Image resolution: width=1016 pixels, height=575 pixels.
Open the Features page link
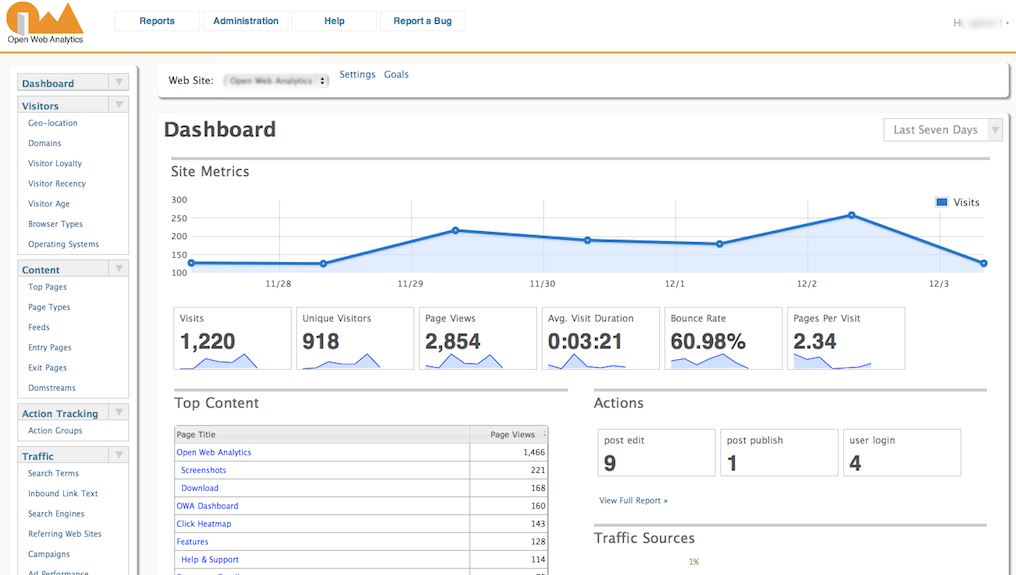[x=192, y=541]
